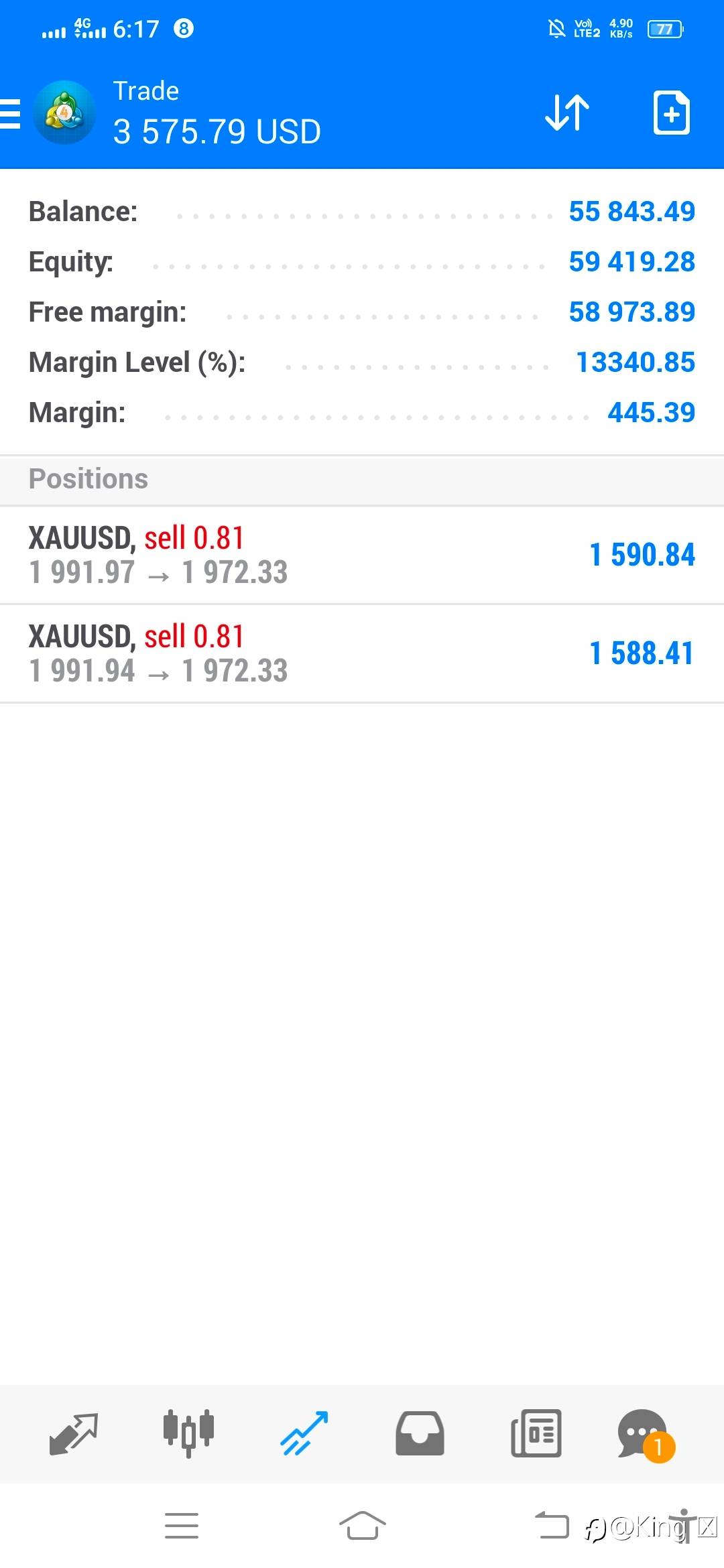
Task: Switch to the candlestick Chart tab
Action: pos(188,1434)
